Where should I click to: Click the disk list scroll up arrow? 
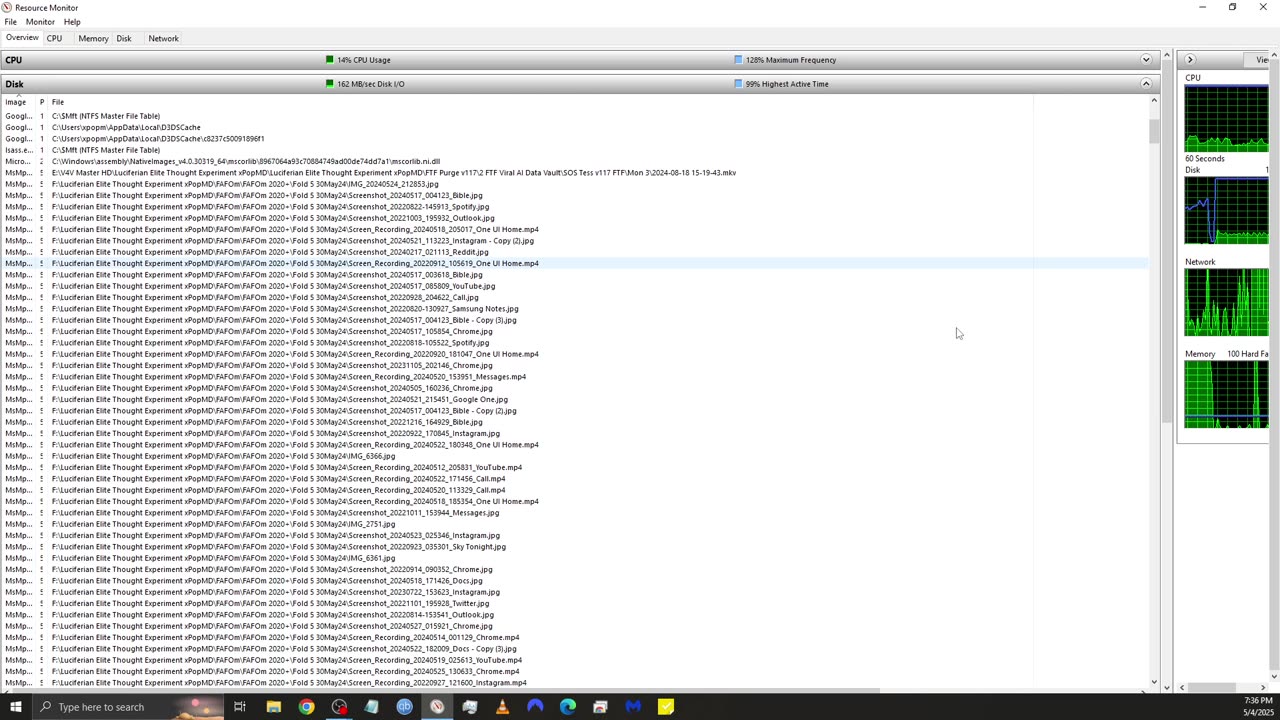click(1154, 101)
